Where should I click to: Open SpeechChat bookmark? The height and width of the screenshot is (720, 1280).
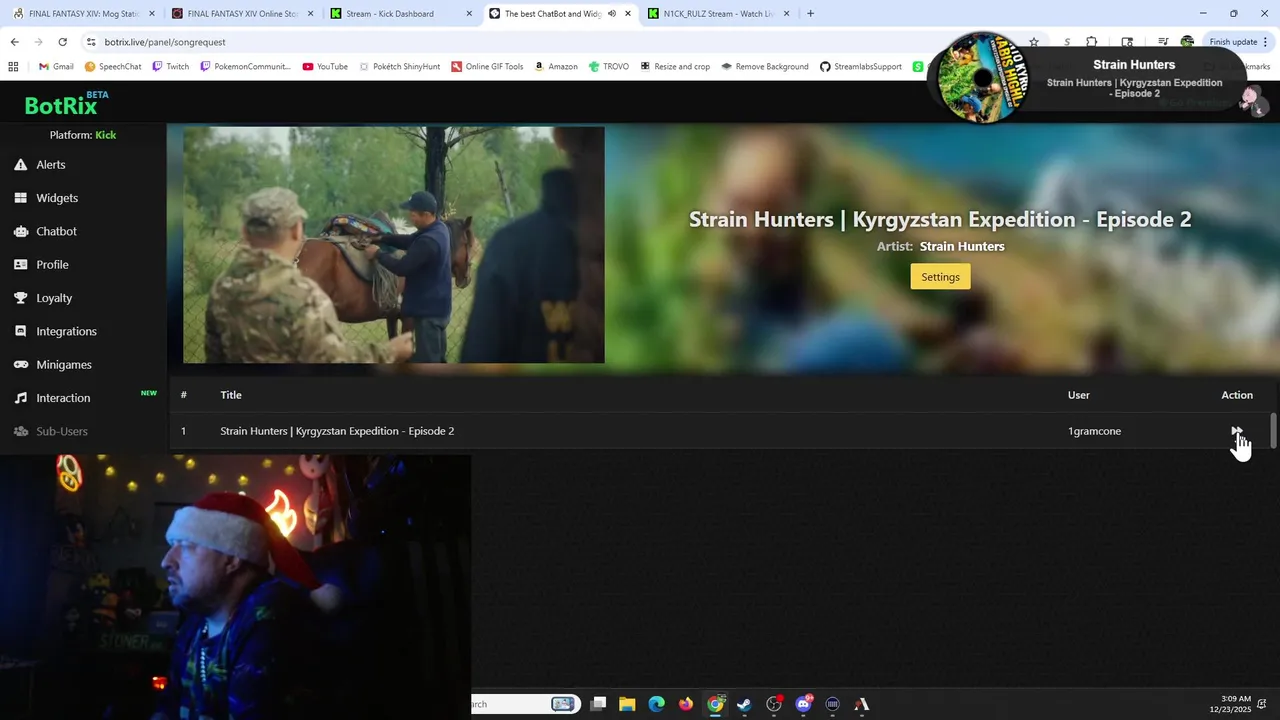pyautogui.click(x=113, y=67)
